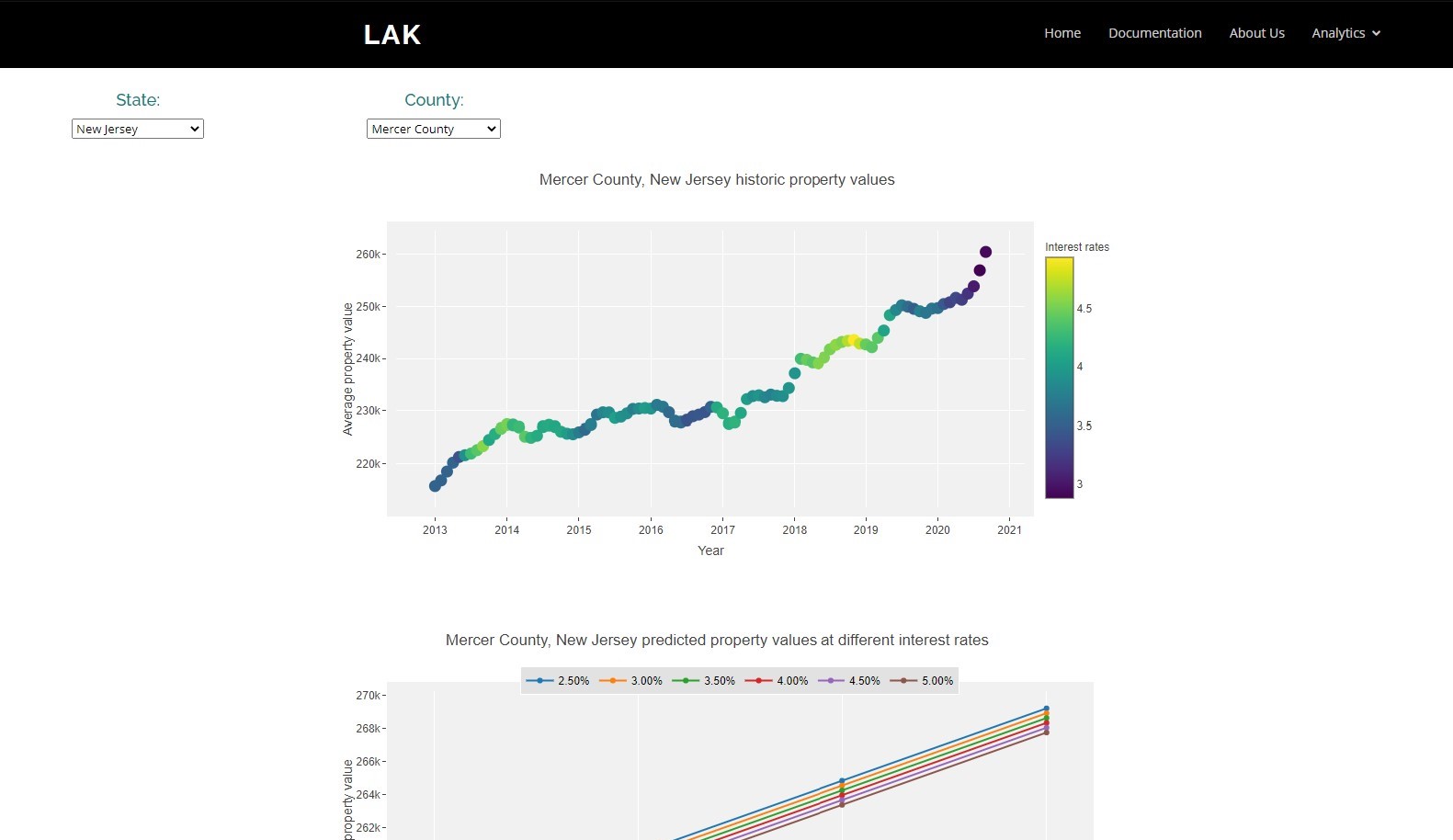This screenshot has width=1453, height=840.
Task: Open the Documentation page link
Action: [x=1155, y=33]
